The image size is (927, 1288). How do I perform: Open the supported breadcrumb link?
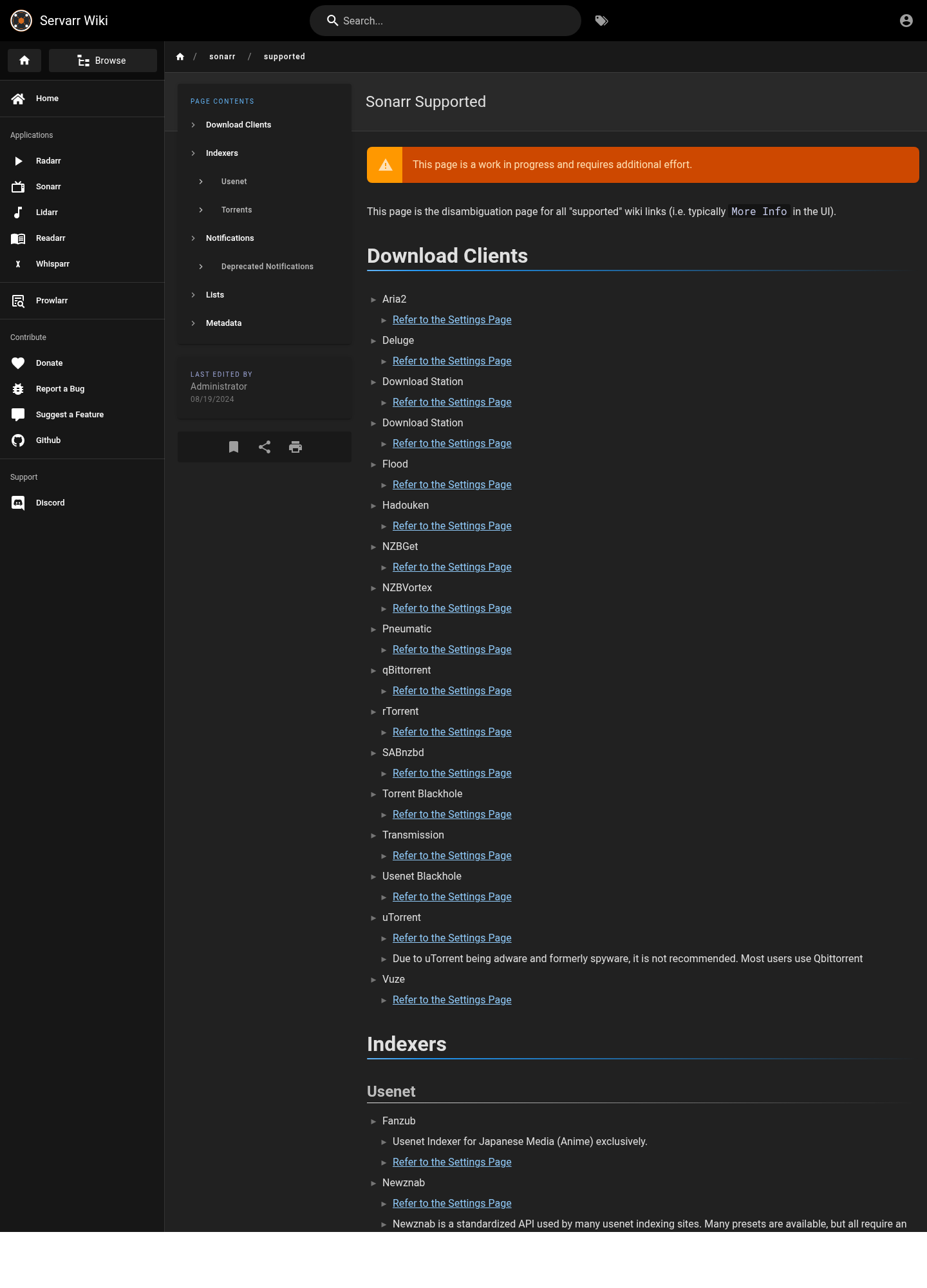click(285, 57)
